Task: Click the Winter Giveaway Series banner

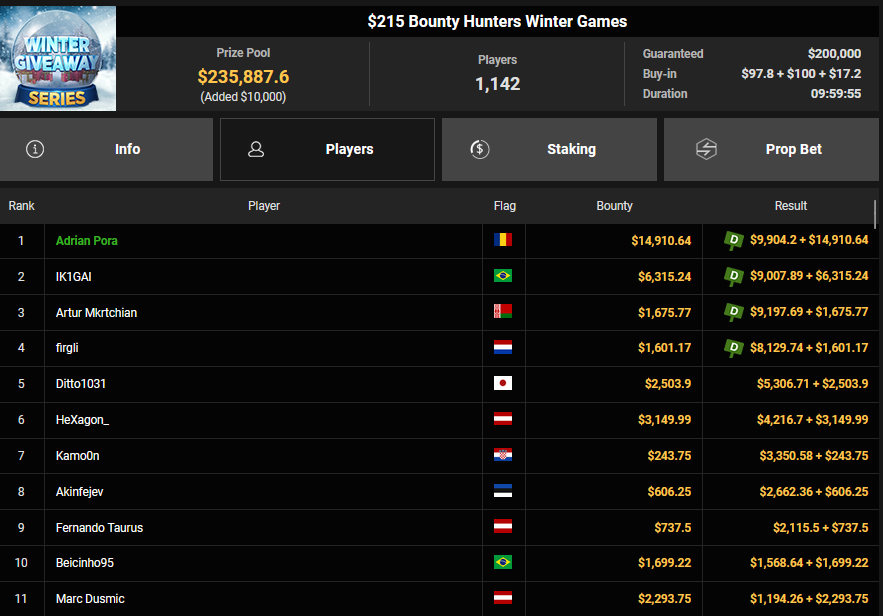Action: (58, 58)
